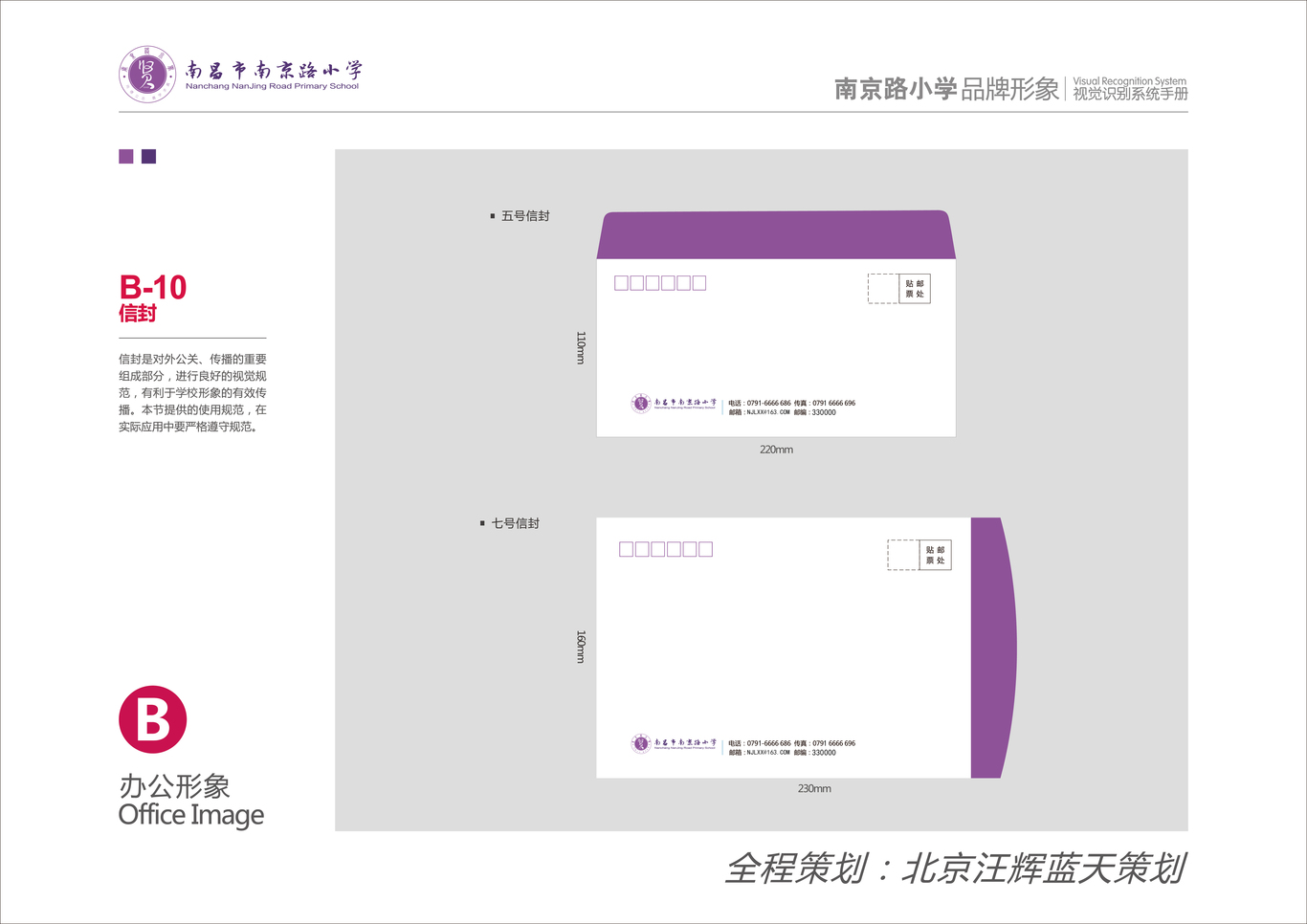Image resolution: width=1307 pixels, height=924 pixels.
Task: Pick the light purple square swatch
Action: pyautogui.click(x=126, y=156)
